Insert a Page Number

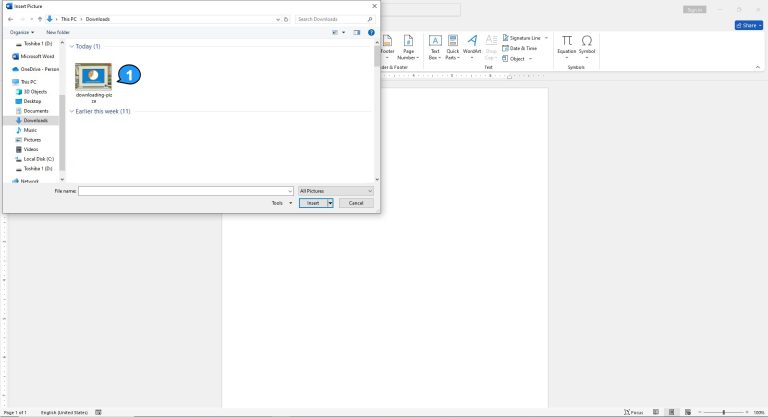click(x=408, y=48)
